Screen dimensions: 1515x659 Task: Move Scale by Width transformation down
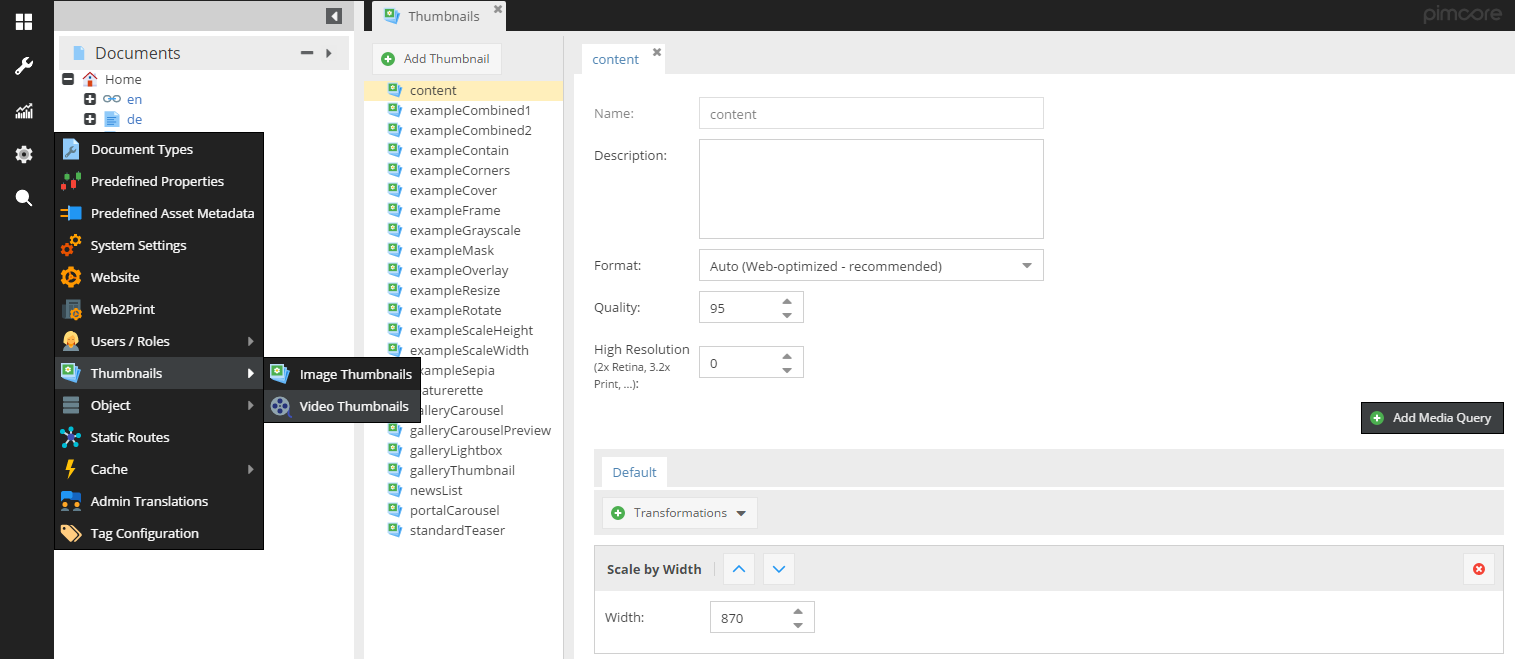(779, 569)
